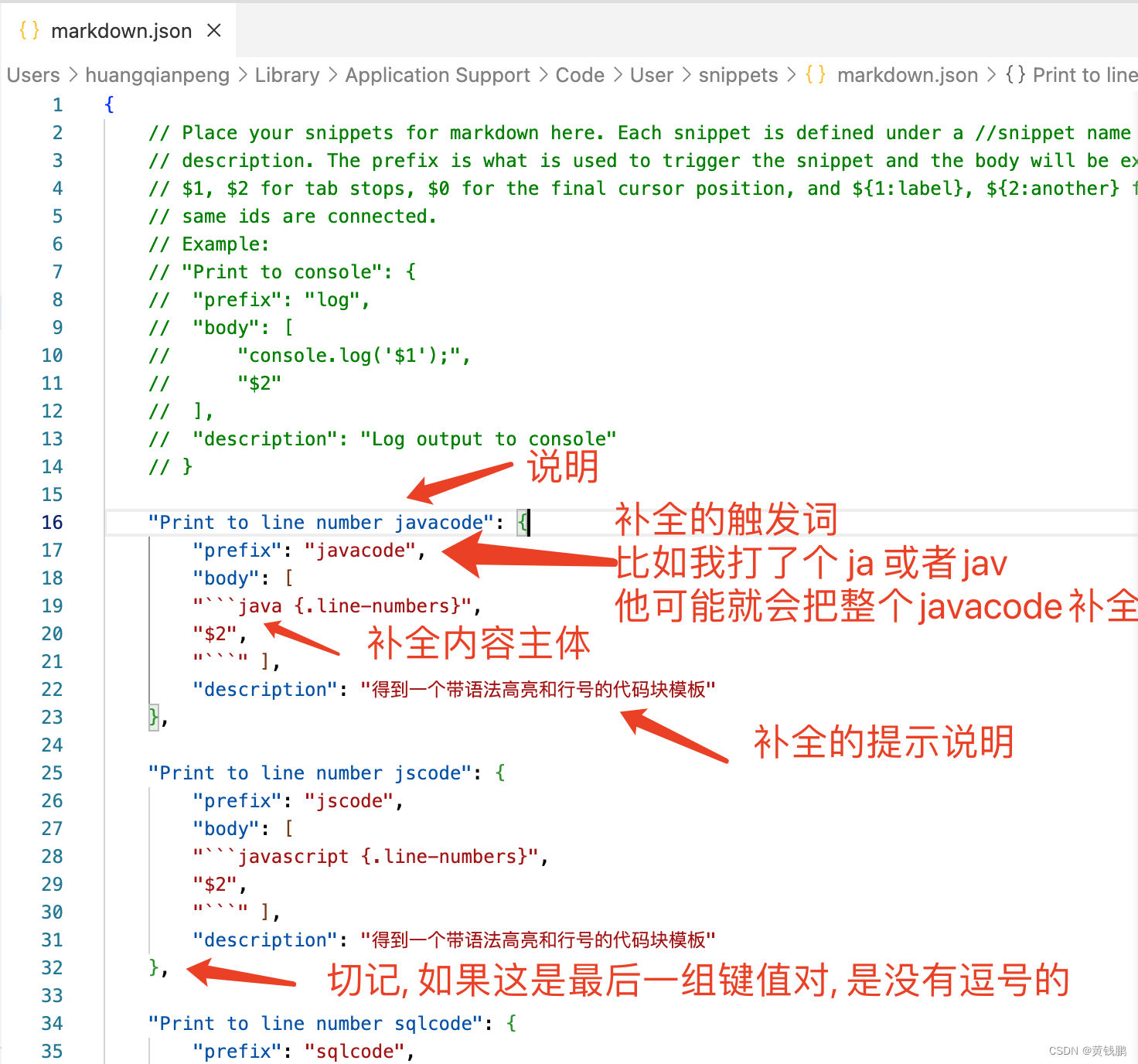Close the markdown.json tab
The width and height of the screenshot is (1138, 1064).
coord(214,30)
